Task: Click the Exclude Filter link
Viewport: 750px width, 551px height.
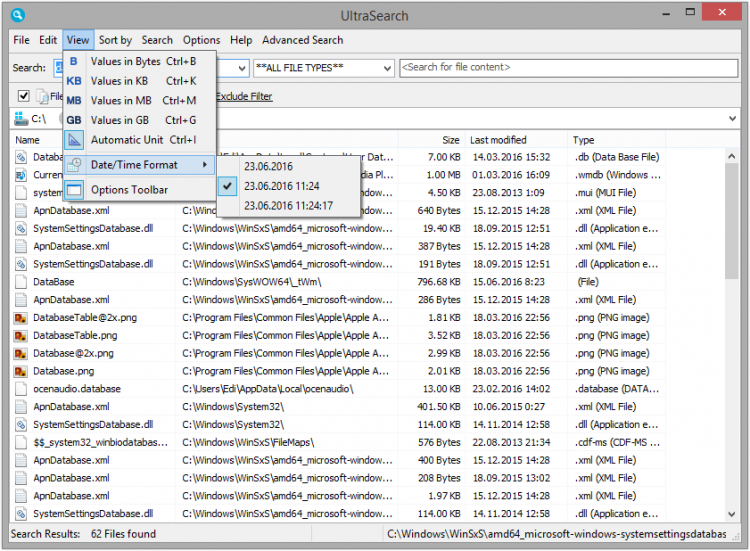Action: click(x=244, y=97)
